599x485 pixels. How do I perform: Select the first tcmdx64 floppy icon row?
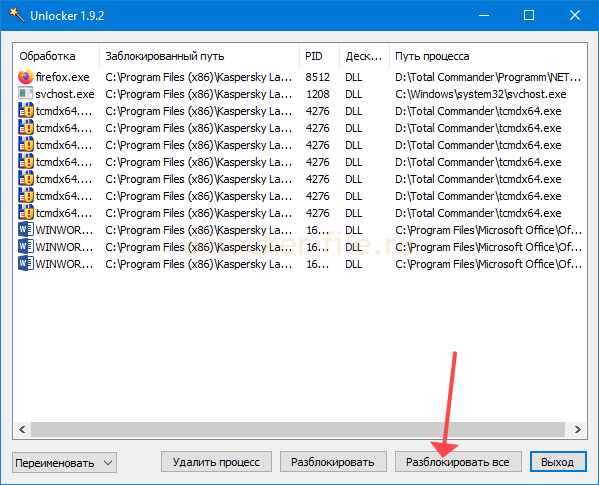[x=26, y=111]
